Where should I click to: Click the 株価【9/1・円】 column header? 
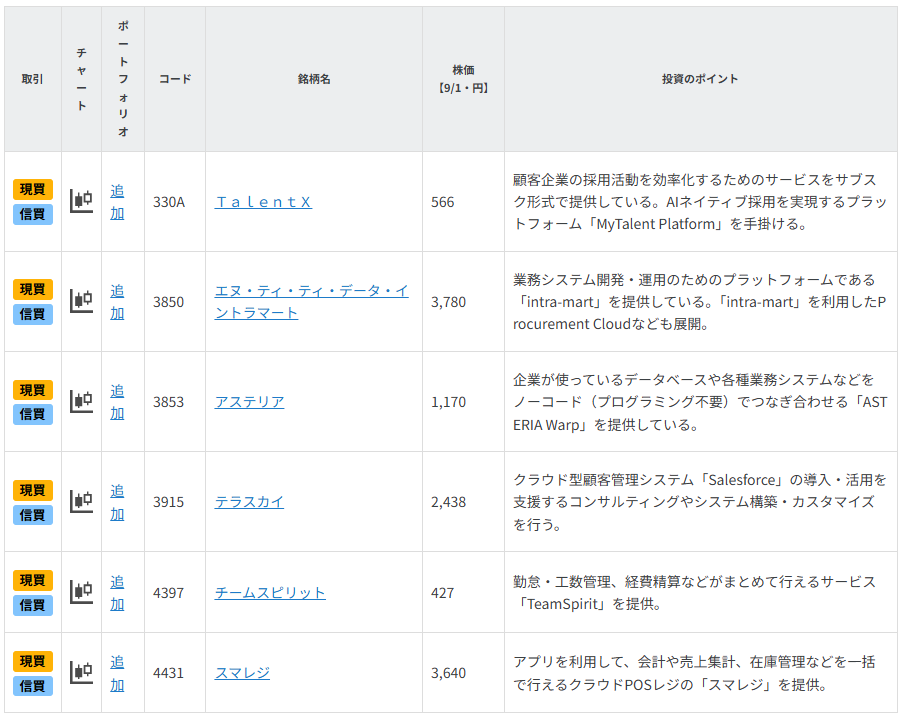click(463, 79)
